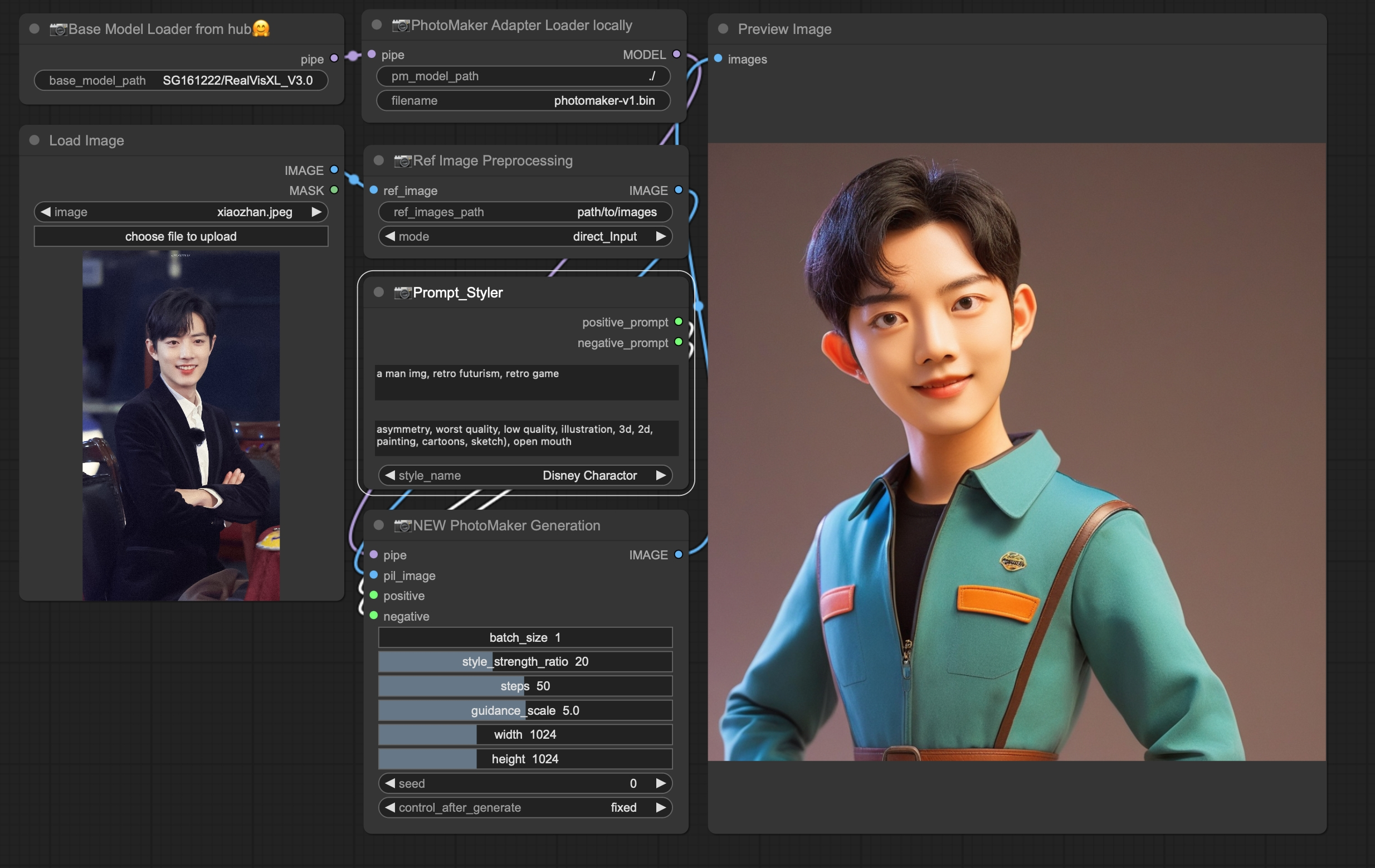Select the MODEL output port on PhotoMaker Adapter Loader

676,54
